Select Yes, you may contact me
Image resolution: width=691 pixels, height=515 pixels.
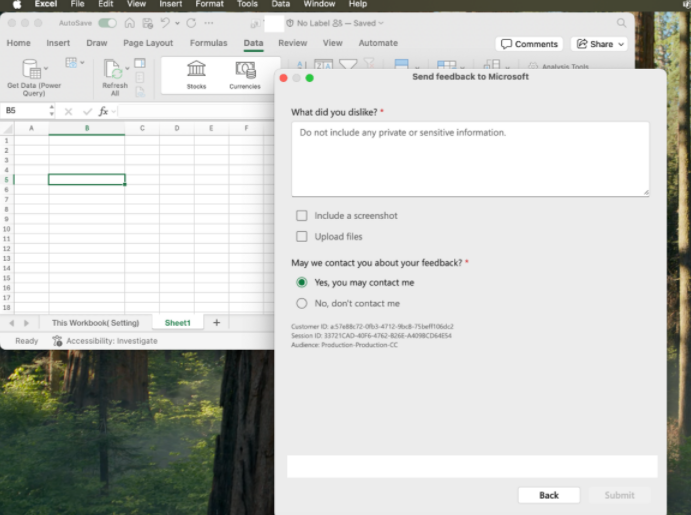(302, 282)
